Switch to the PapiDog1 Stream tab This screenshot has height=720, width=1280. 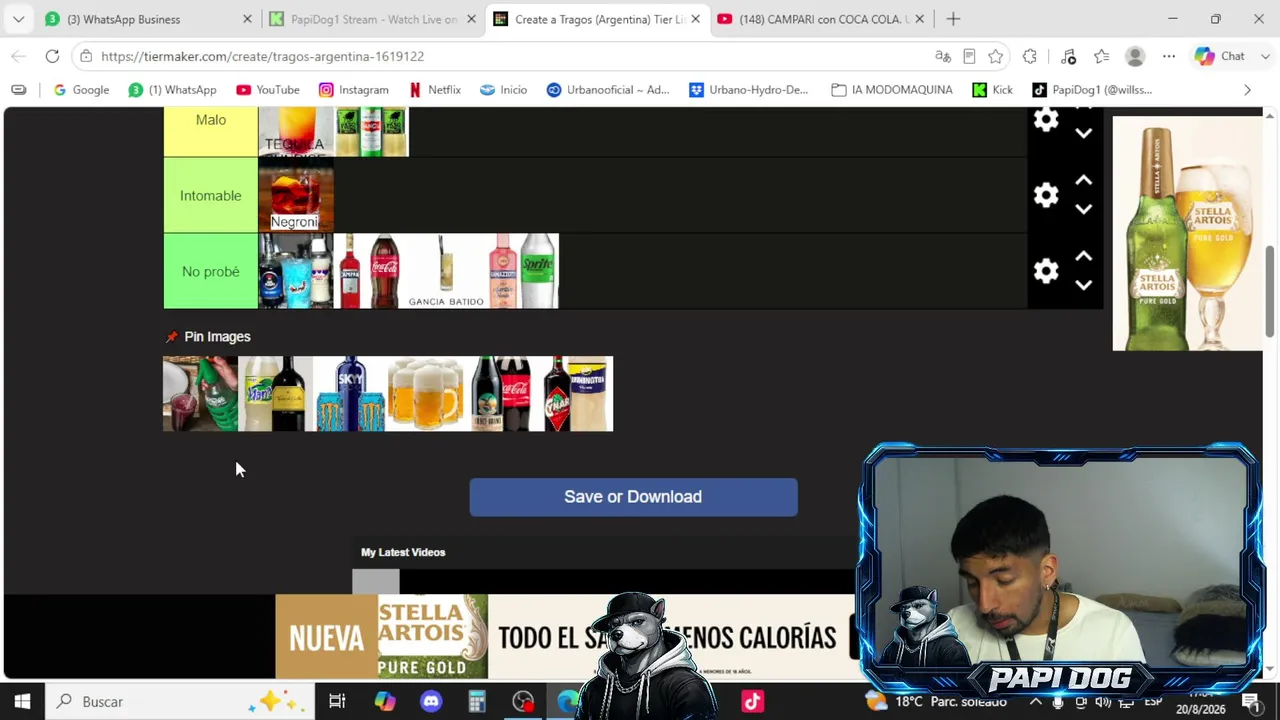pos(373,19)
